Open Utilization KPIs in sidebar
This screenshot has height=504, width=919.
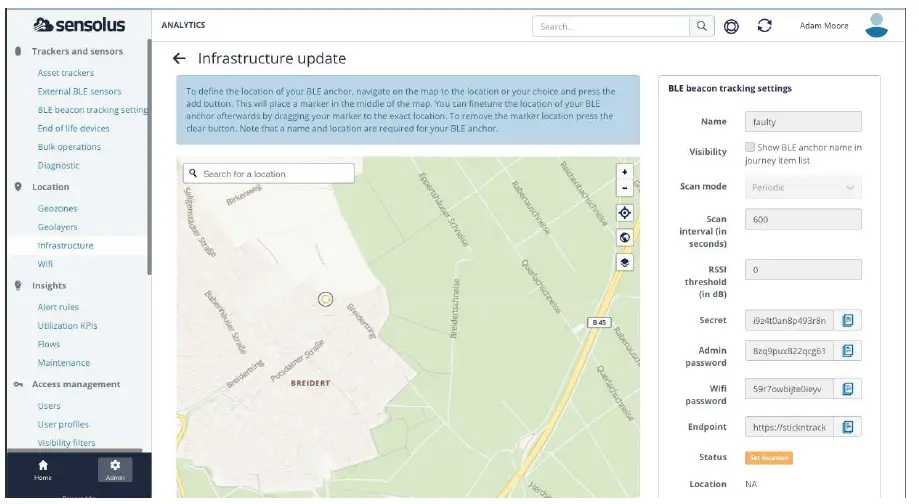67,326
